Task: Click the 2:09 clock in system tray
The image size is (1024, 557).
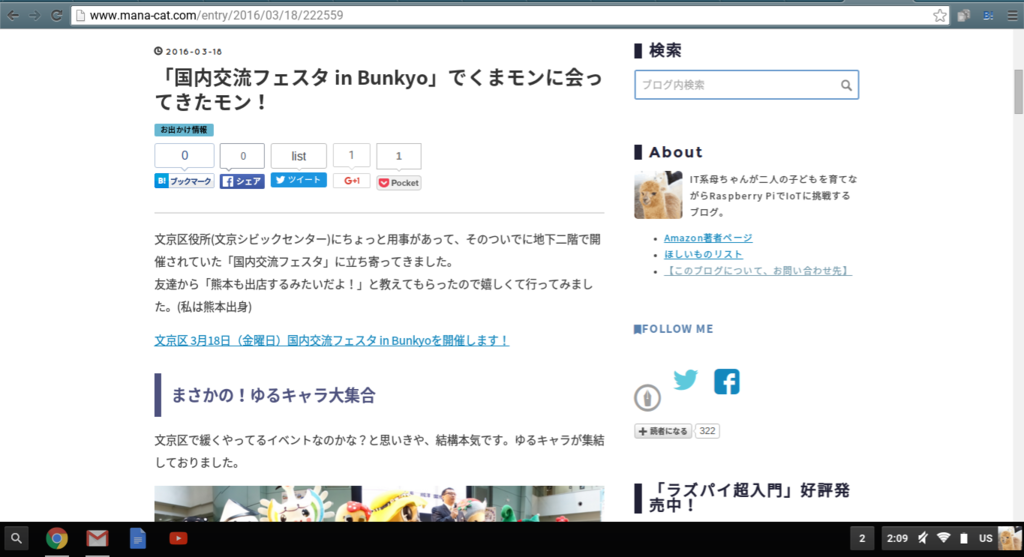Action: (897, 539)
